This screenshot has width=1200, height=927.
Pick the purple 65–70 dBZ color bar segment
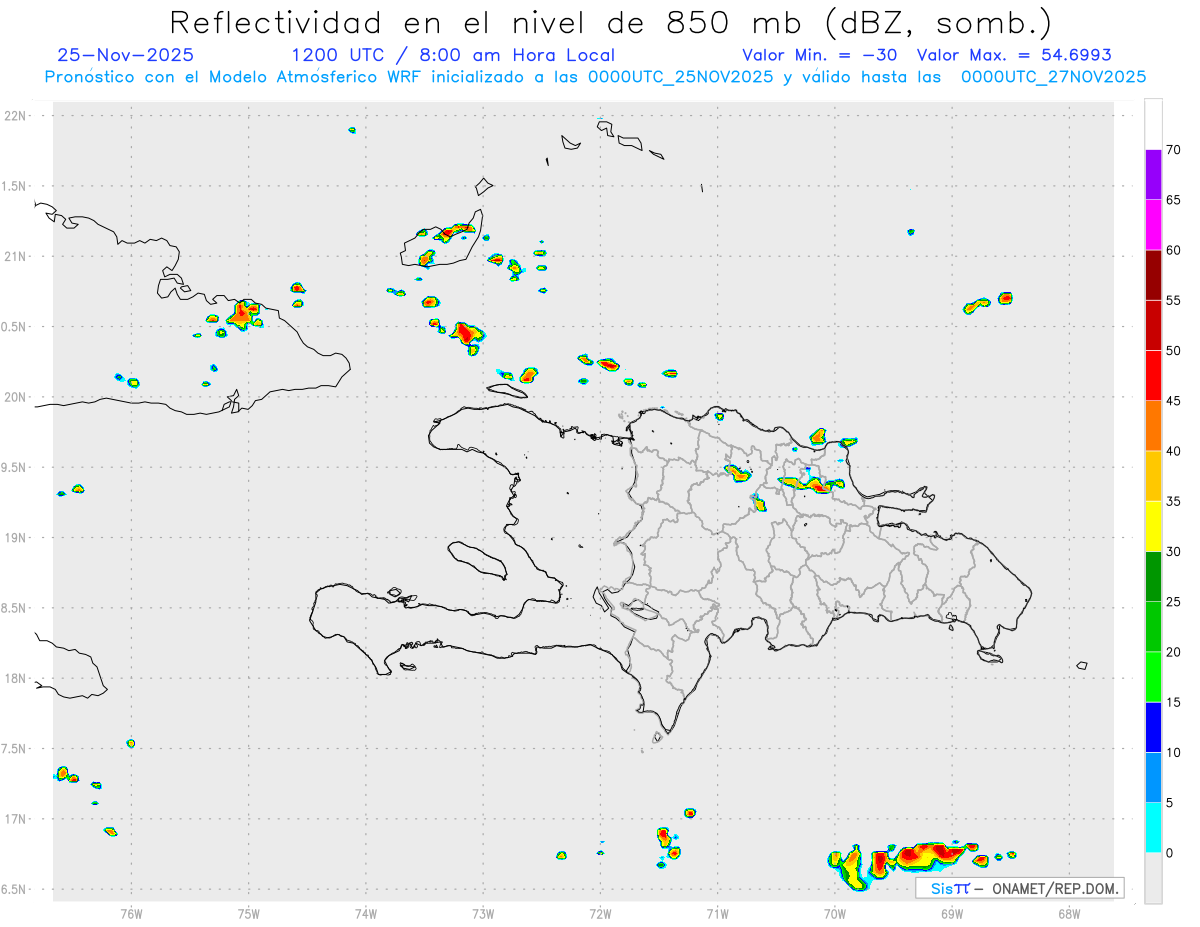[x=1153, y=174]
